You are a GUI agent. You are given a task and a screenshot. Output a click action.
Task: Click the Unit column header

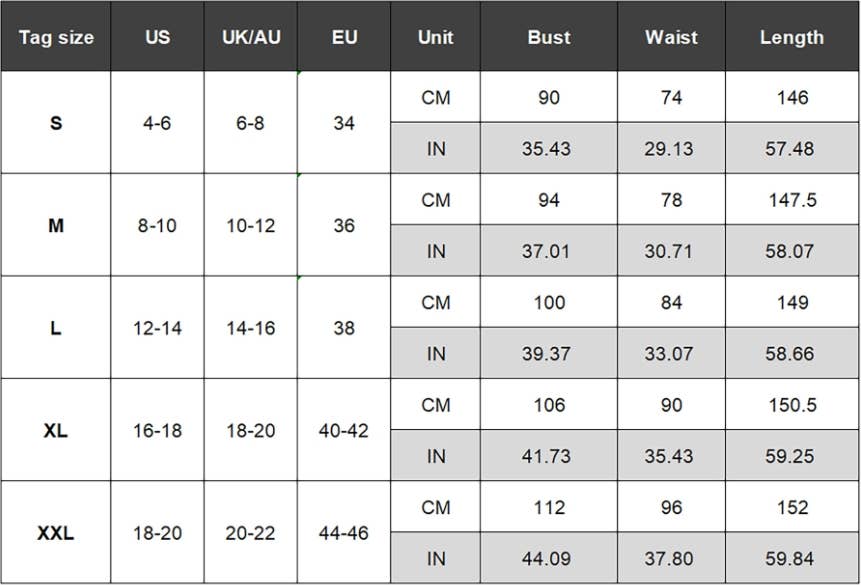(435, 37)
